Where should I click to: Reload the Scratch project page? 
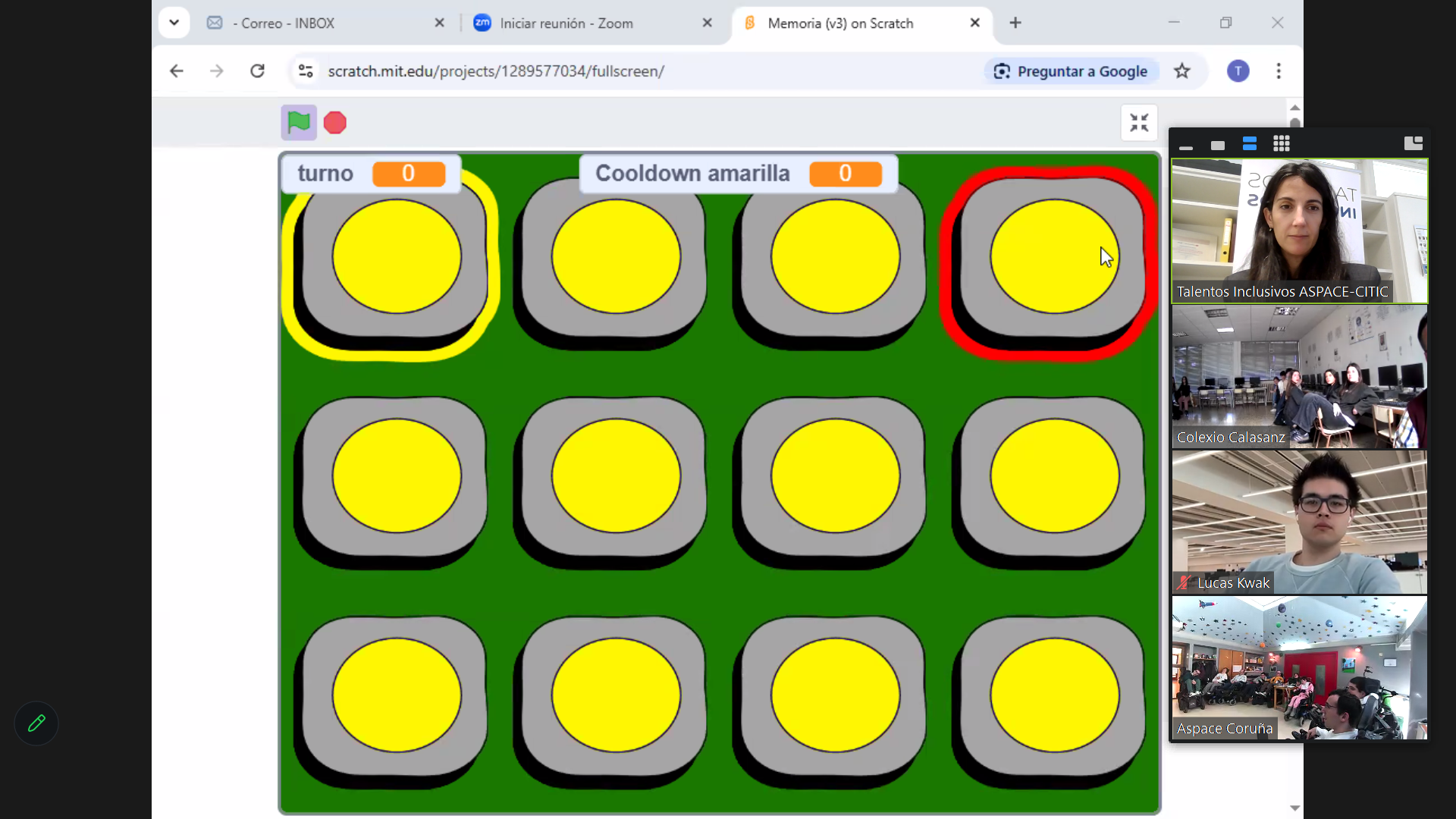pyautogui.click(x=258, y=71)
